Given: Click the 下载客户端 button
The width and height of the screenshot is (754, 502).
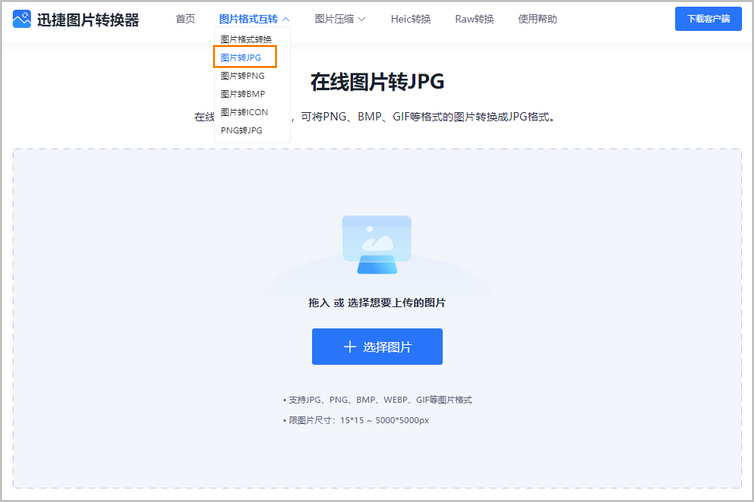Looking at the screenshot, I should [x=708, y=19].
